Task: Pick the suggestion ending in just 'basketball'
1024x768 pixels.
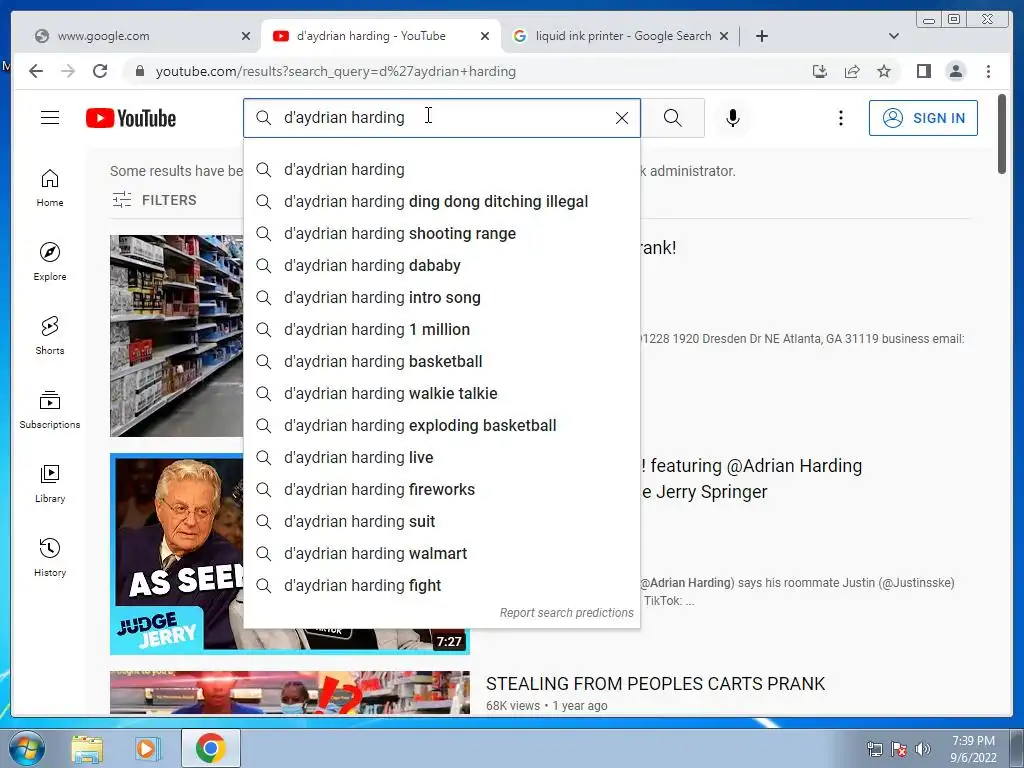Action: (441, 362)
